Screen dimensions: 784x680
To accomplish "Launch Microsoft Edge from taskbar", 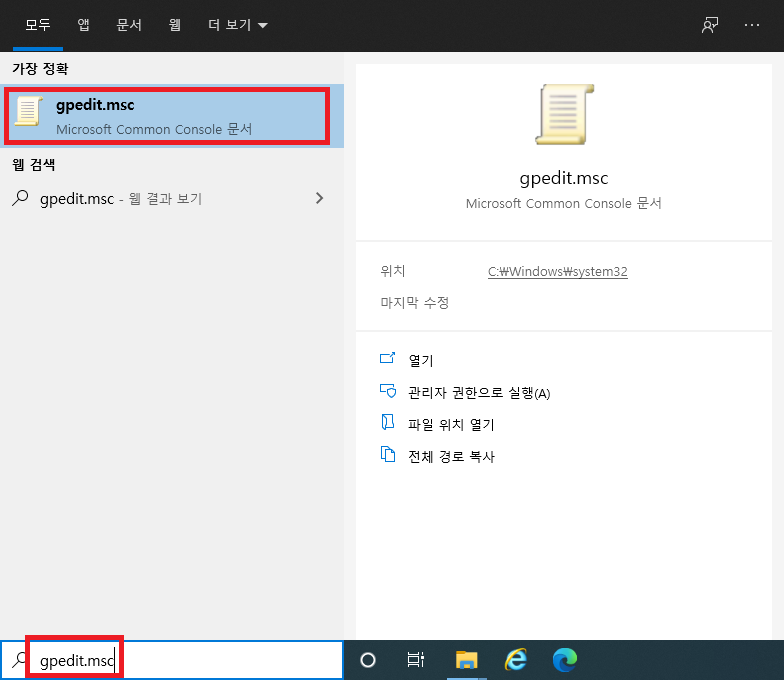I will [565, 660].
